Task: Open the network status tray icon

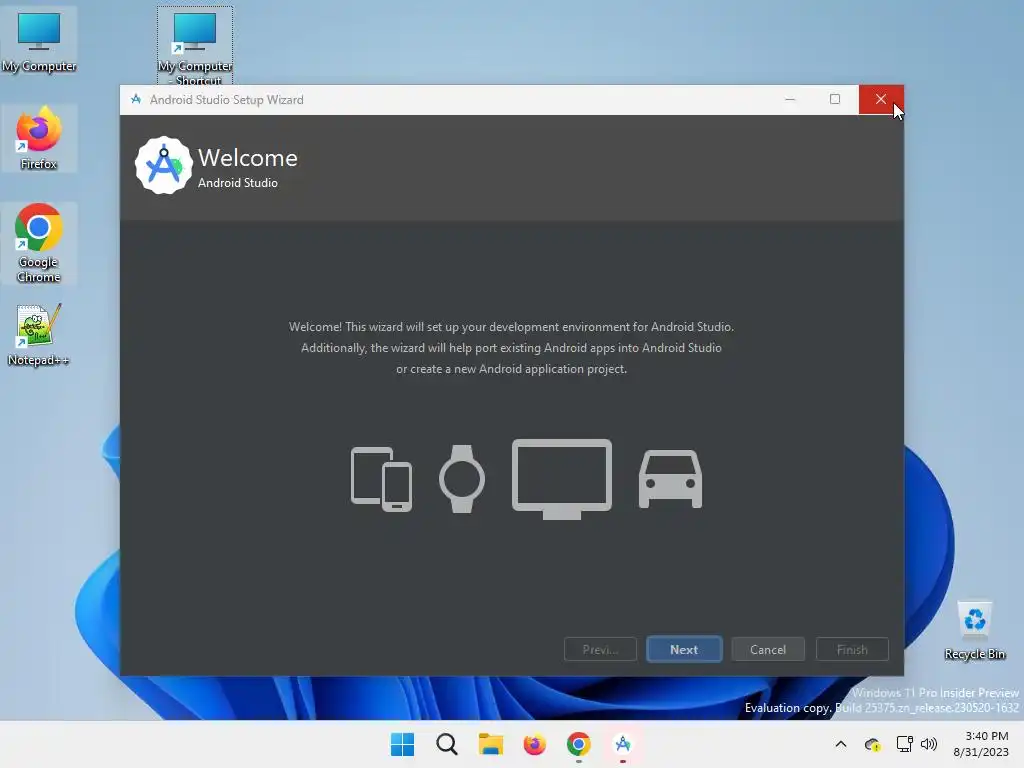Action: (904, 744)
